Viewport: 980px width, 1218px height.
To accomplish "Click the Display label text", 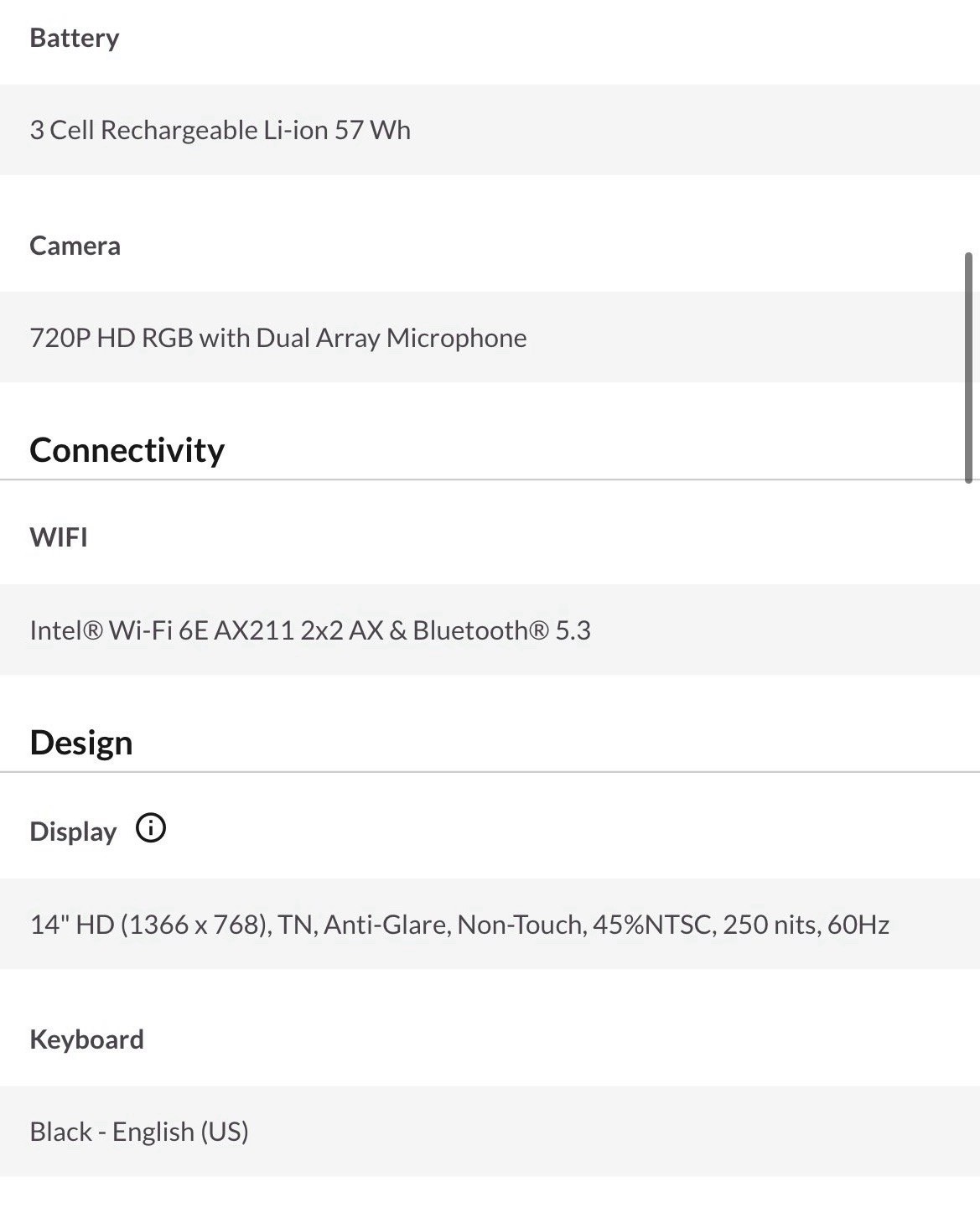I will click(x=73, y=832).
